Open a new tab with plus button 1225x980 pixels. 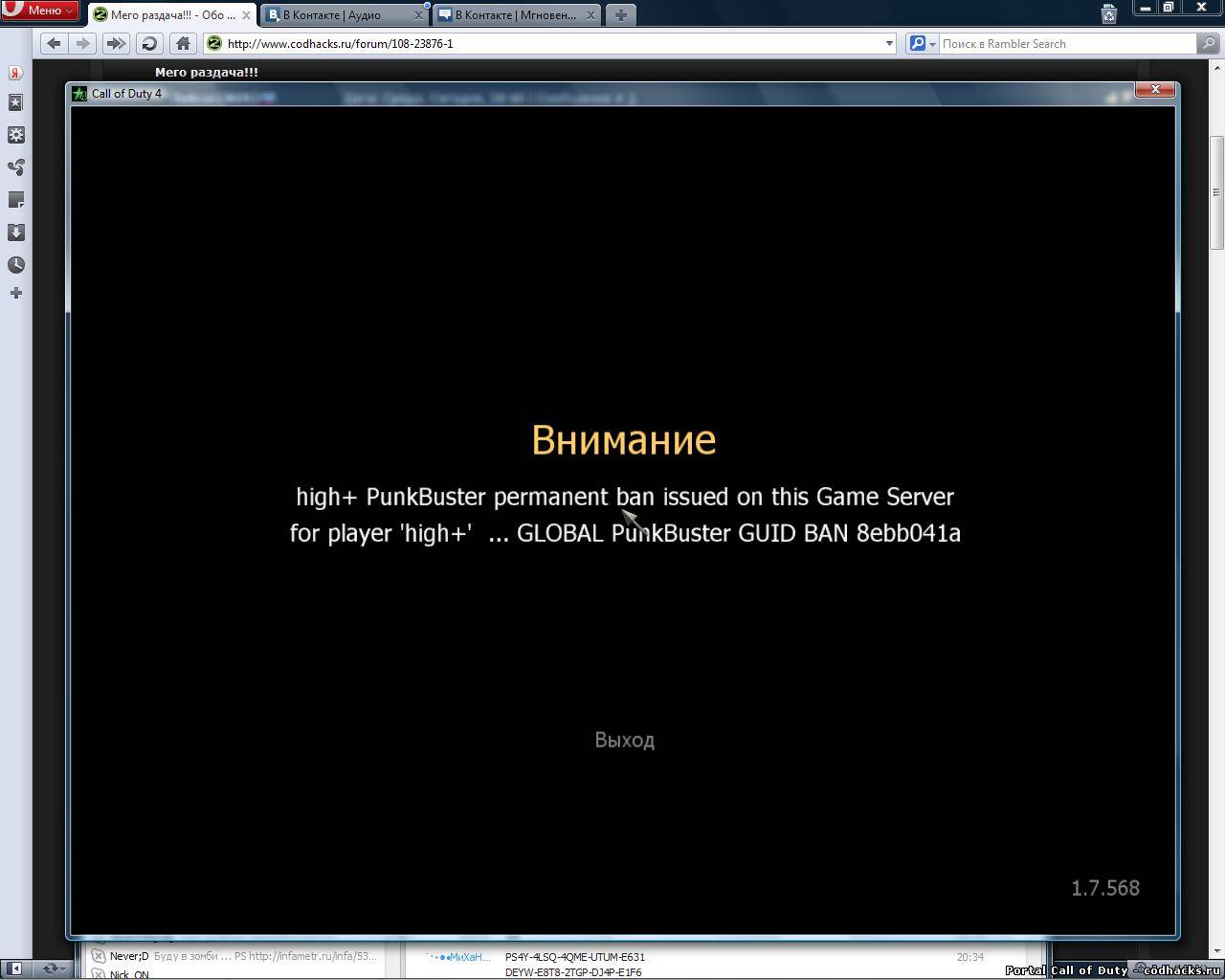coord(620,15)
